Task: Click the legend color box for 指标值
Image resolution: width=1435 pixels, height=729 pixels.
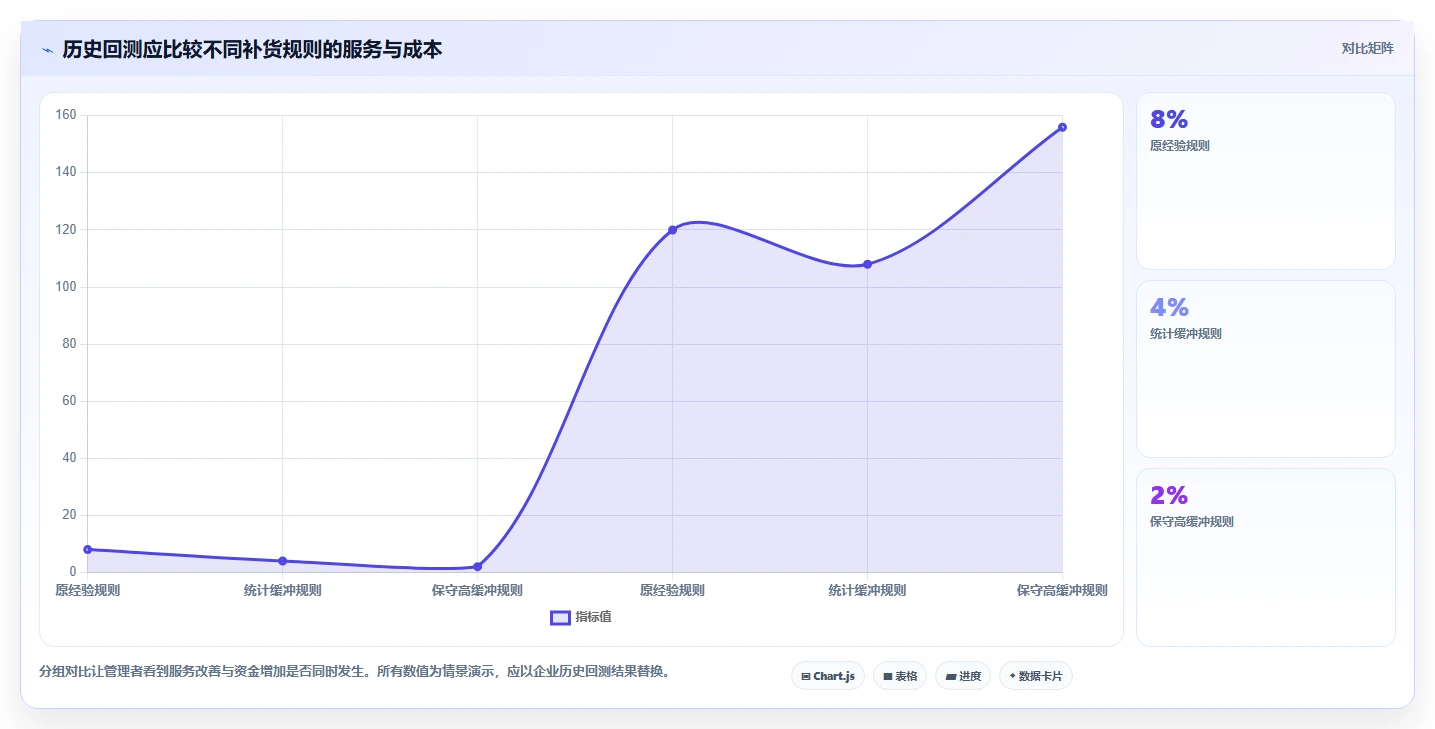Action: (x=560, y=617)
